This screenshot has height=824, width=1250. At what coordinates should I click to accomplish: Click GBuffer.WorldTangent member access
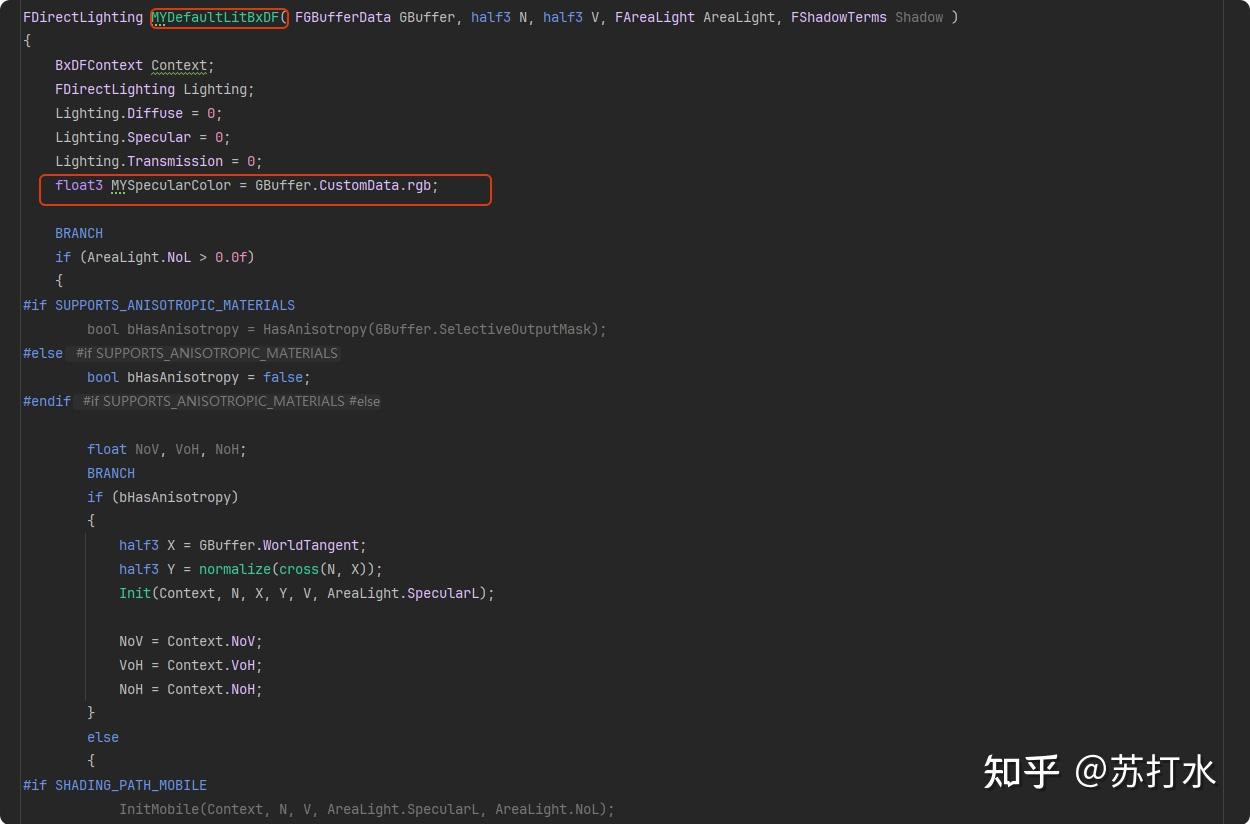tap(279, 545)
